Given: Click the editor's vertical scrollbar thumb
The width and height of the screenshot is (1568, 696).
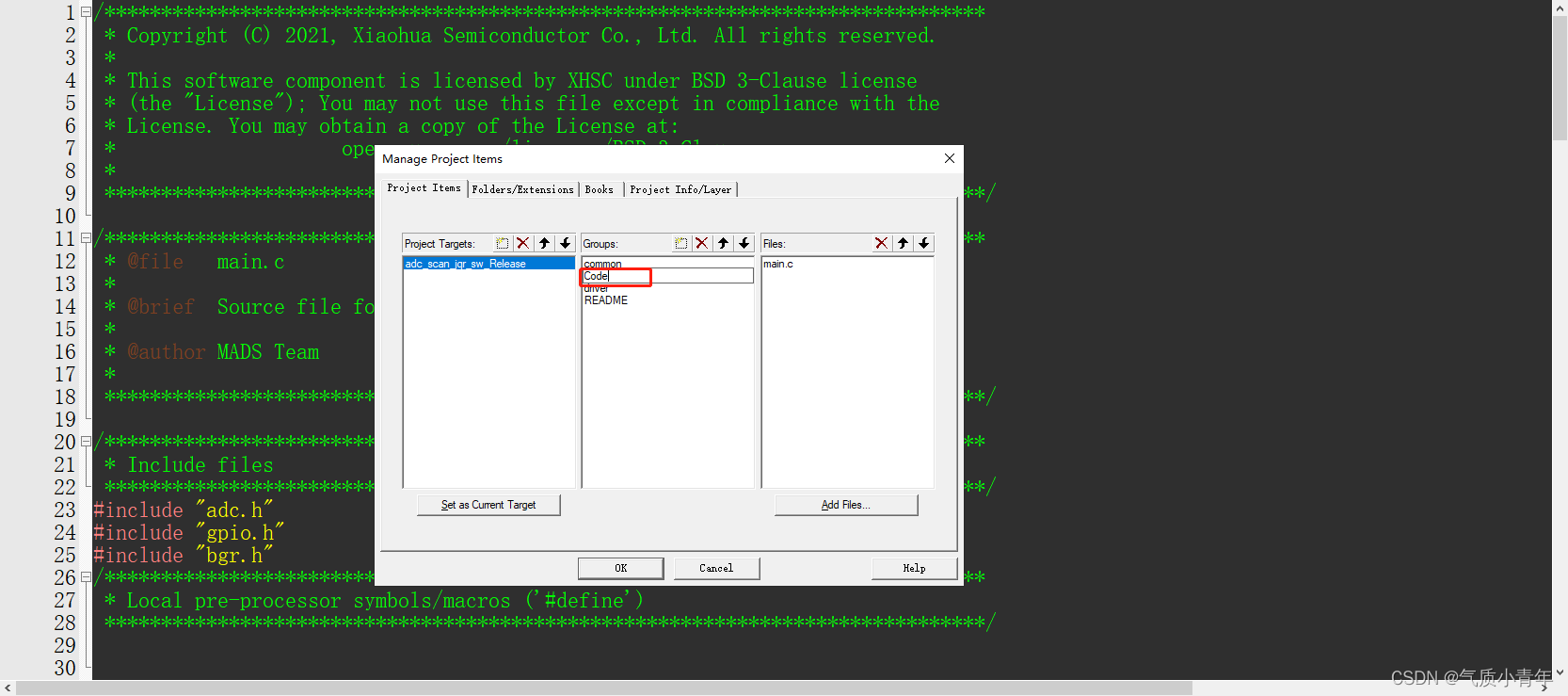Looking at the screenshot, I should click(1560, 77).
